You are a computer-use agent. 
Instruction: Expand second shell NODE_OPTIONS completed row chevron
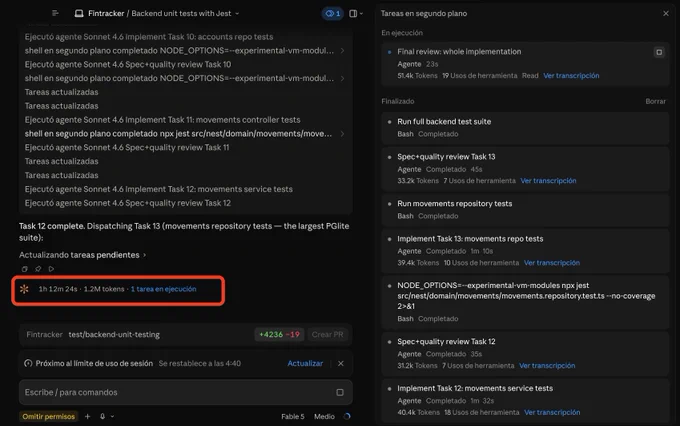pos(342,79)
